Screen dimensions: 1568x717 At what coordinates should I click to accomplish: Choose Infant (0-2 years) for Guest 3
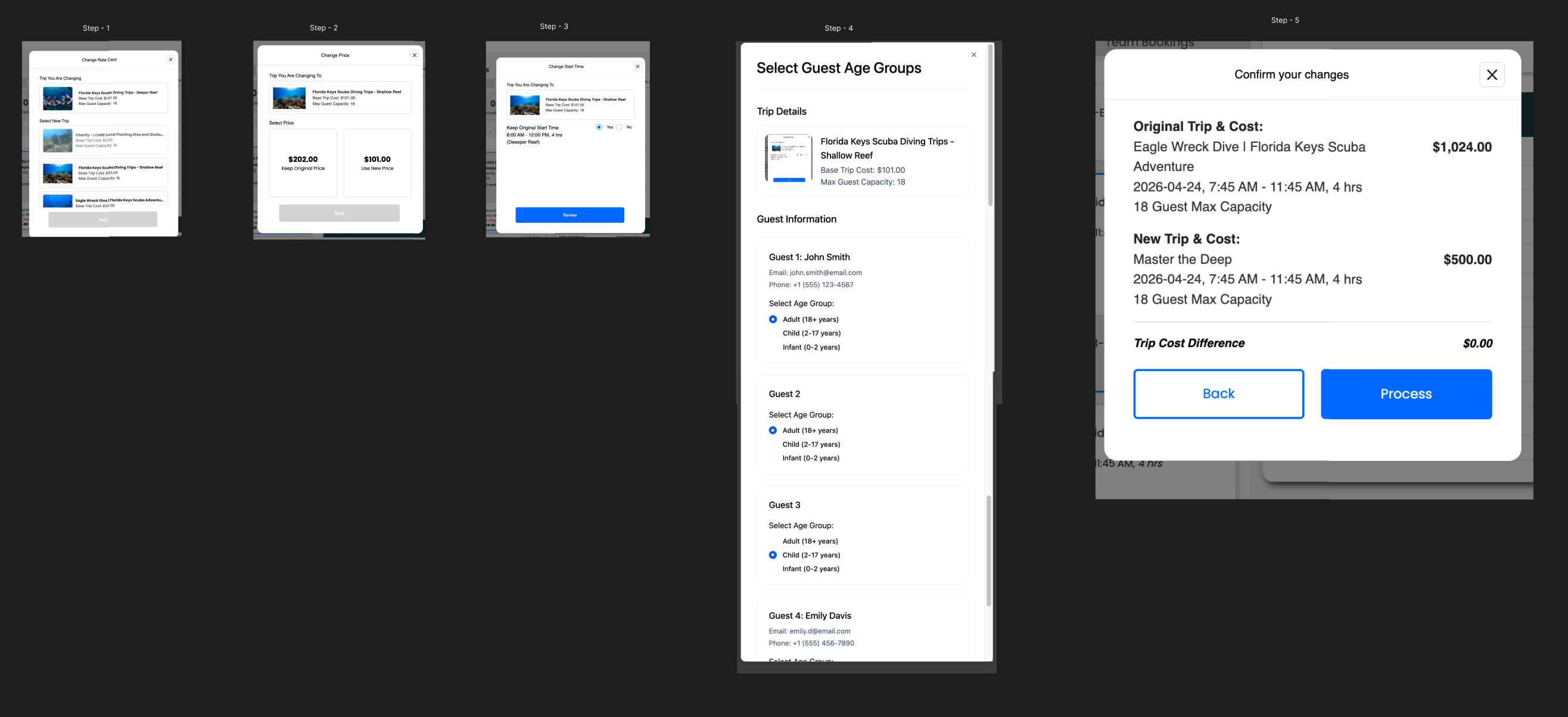click(x=773, y=569)
